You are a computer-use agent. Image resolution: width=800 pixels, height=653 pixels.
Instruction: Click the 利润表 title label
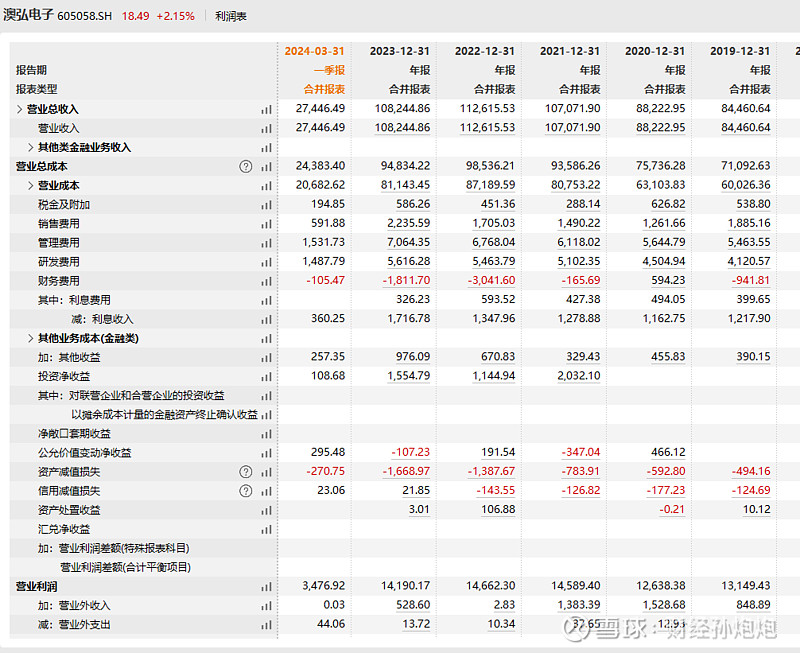pos(231,16)
